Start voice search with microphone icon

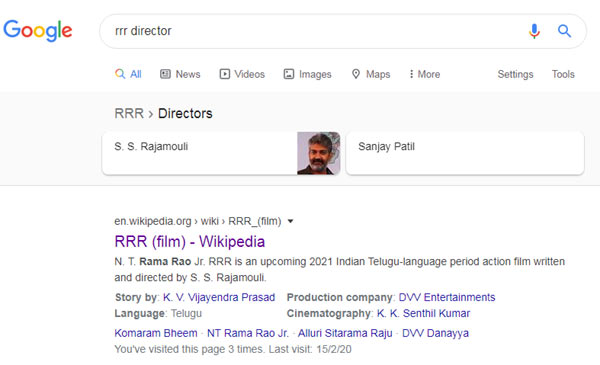[534, 31]
